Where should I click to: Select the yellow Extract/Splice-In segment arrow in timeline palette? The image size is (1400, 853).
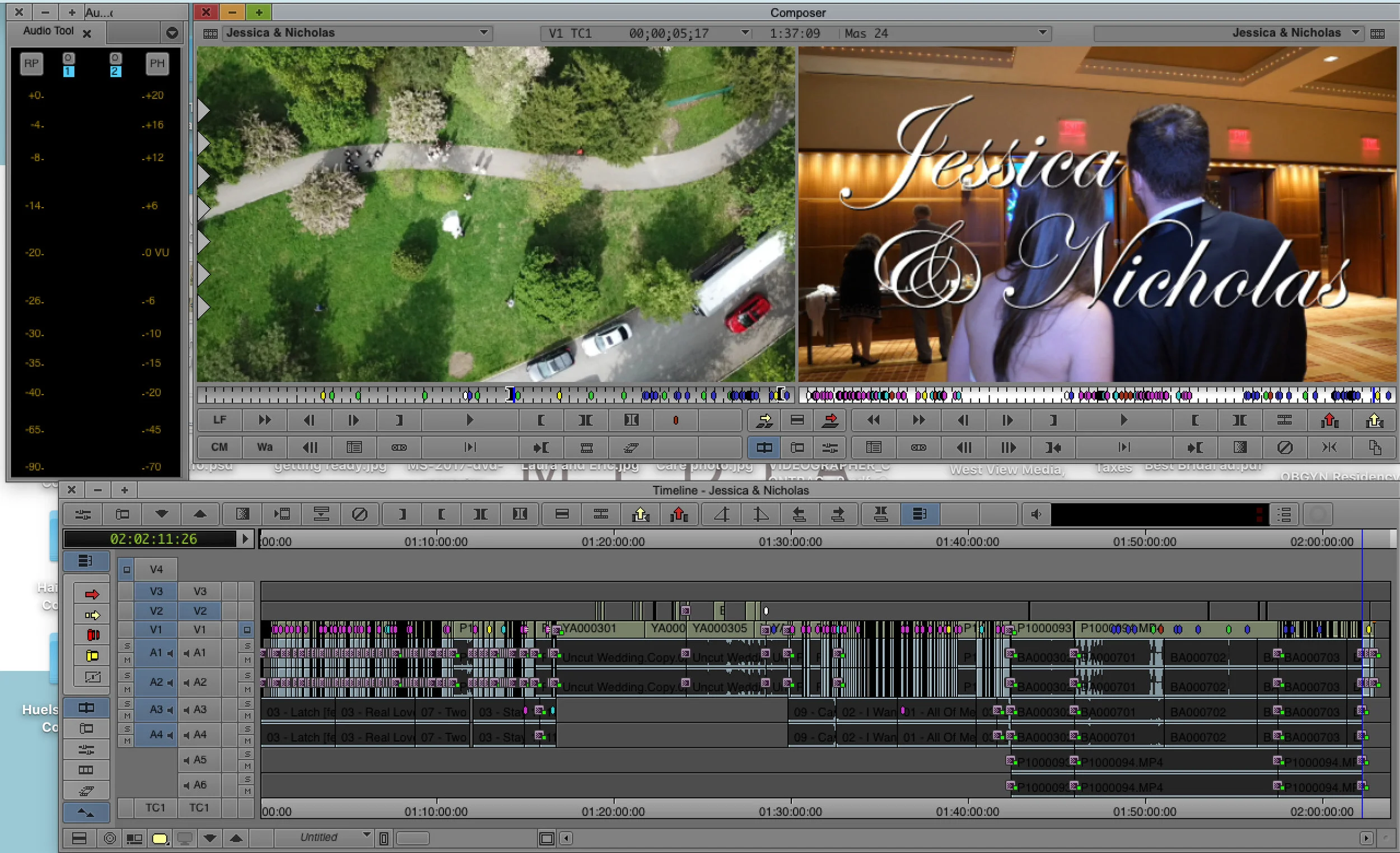tap(91, 615)
